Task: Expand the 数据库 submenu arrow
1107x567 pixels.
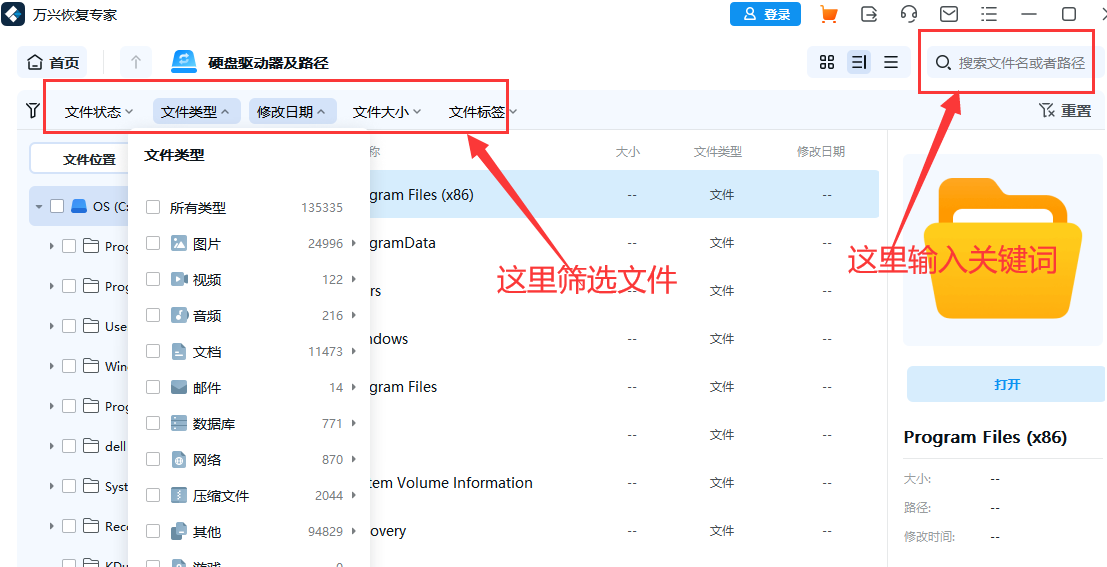Action: [354, 424]
